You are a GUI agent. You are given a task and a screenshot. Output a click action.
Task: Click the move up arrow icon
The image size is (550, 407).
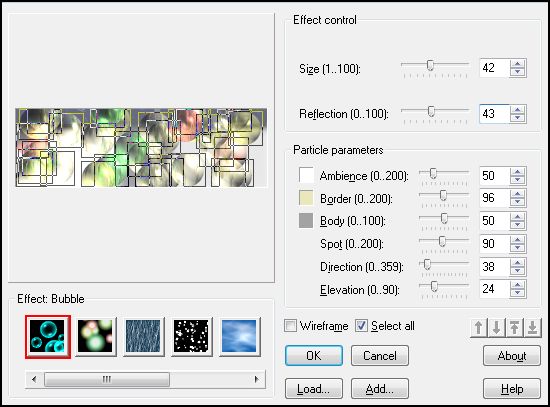pos(478,328)
